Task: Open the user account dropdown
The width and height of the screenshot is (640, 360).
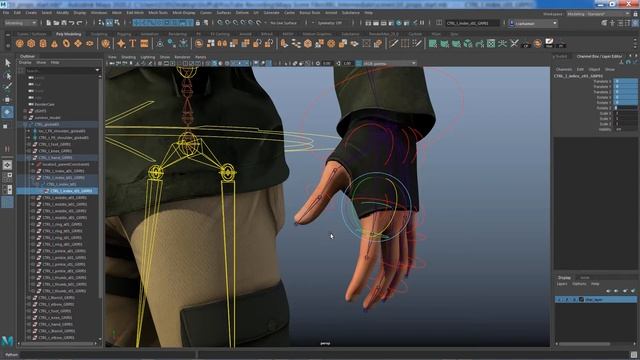Action: pos(533,23)
